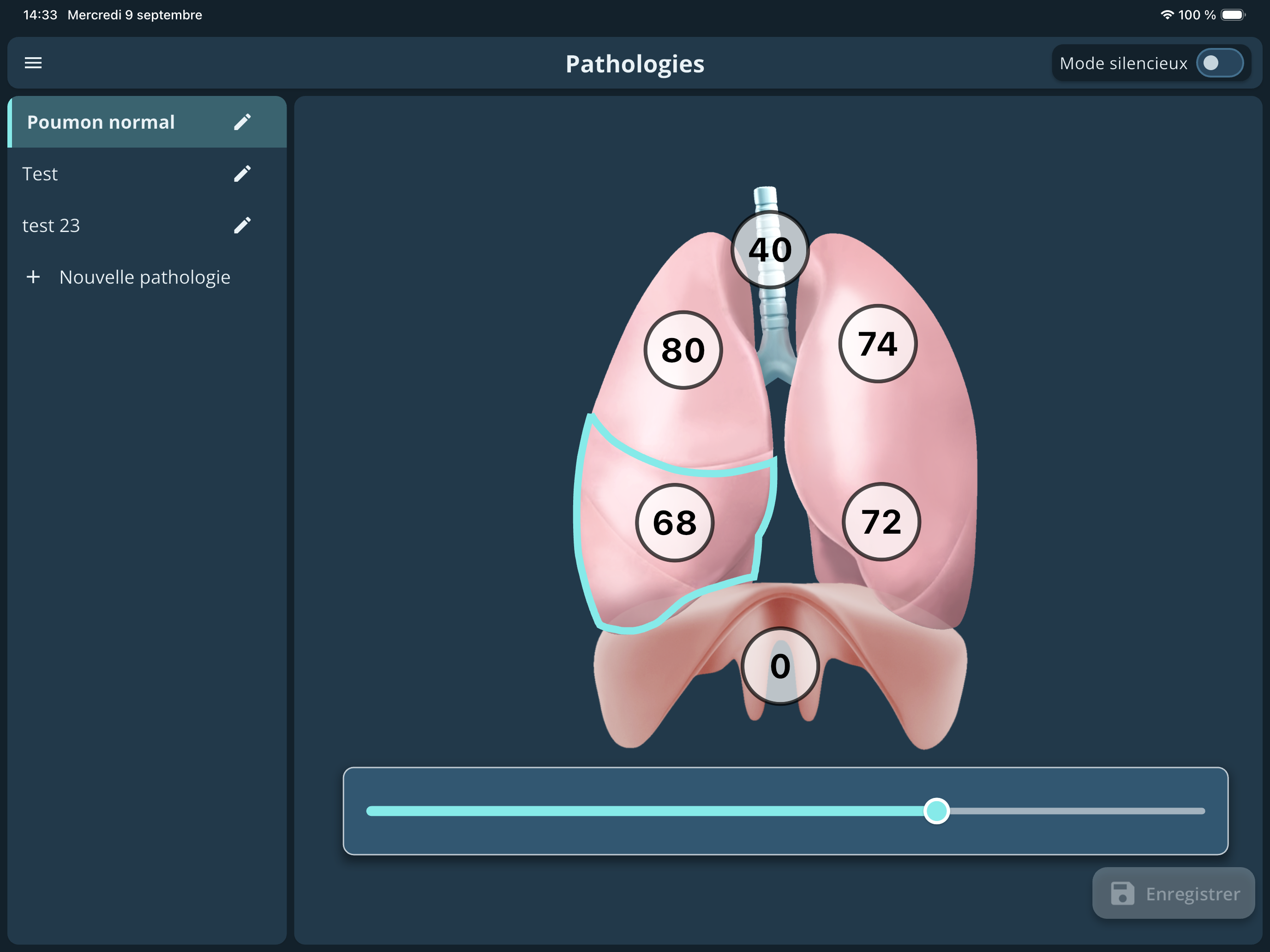Image resolution: width=1270 pixels, height=952 pixels.
Task: Click the Pathologies page title
Action: (635, 64)
